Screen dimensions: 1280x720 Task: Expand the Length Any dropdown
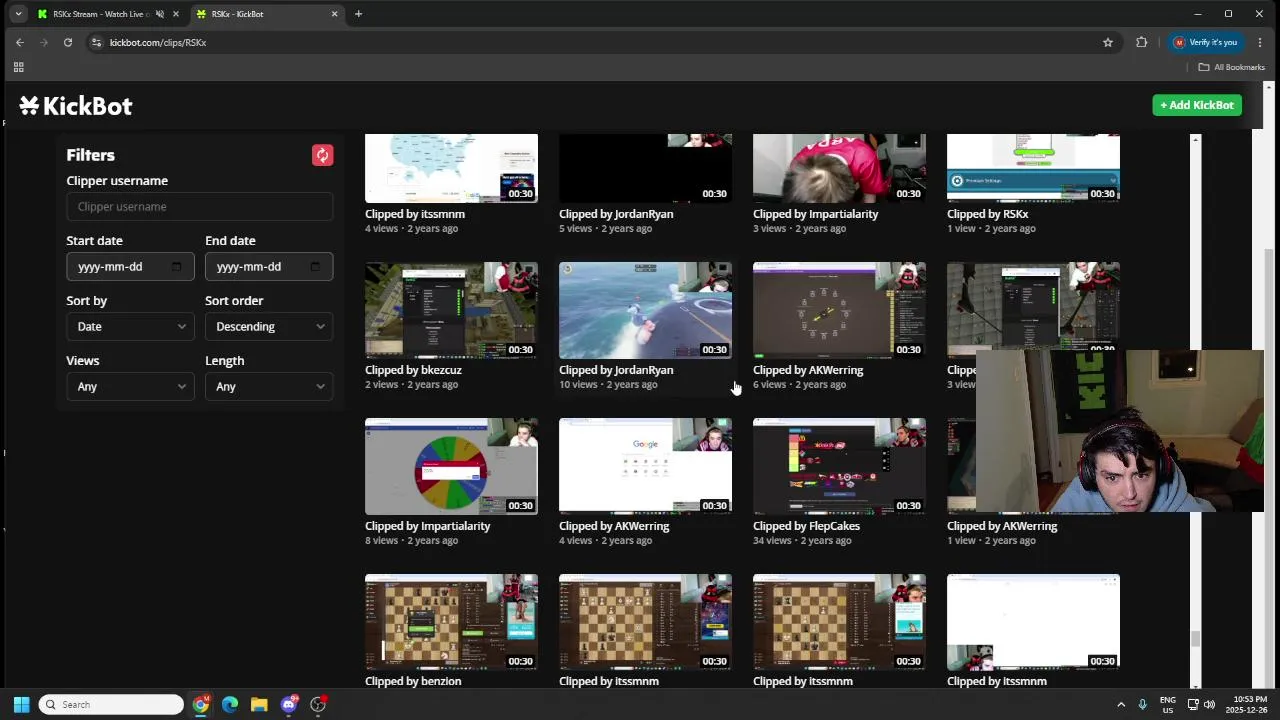pos(269,386)
